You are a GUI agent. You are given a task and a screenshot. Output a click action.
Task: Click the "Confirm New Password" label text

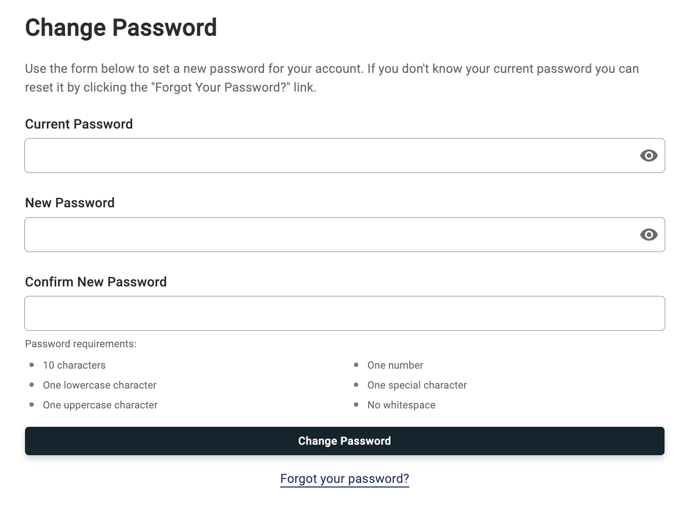coord(96,282)
